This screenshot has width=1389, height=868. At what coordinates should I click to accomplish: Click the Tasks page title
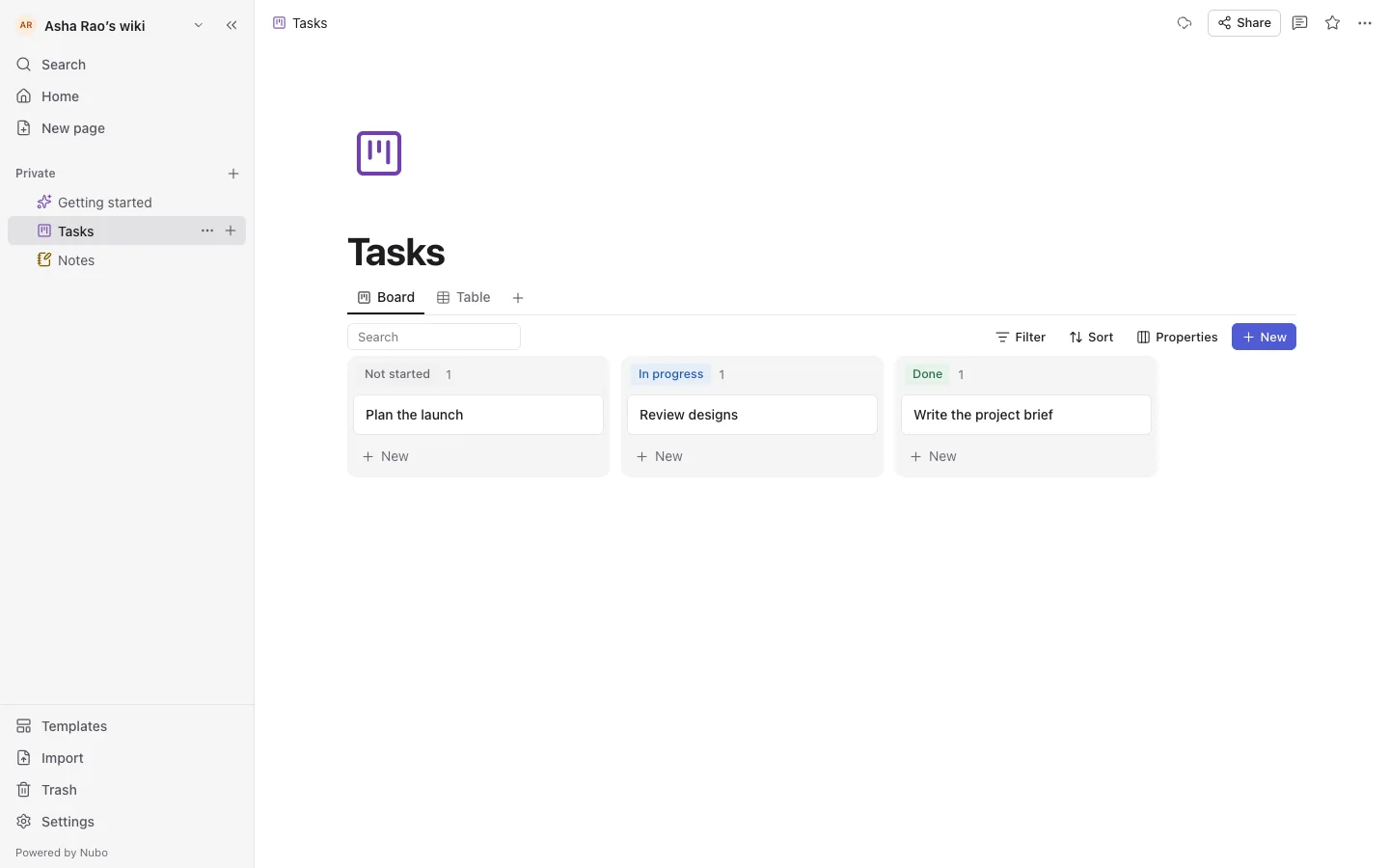click(x=396, y=253)
